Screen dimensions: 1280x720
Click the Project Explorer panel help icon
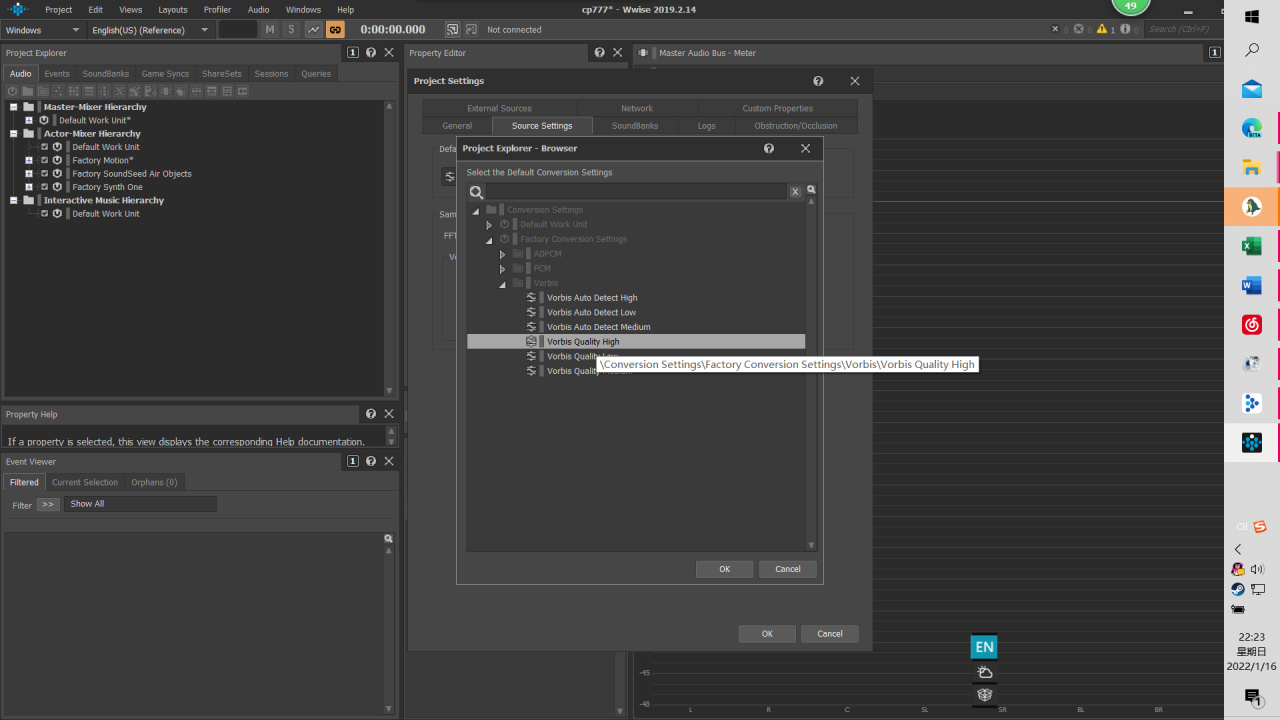371,53
